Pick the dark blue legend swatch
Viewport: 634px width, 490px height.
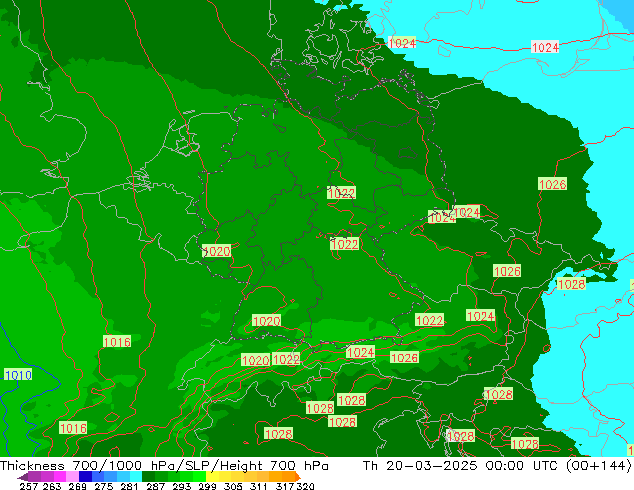(x=85, y=476)
